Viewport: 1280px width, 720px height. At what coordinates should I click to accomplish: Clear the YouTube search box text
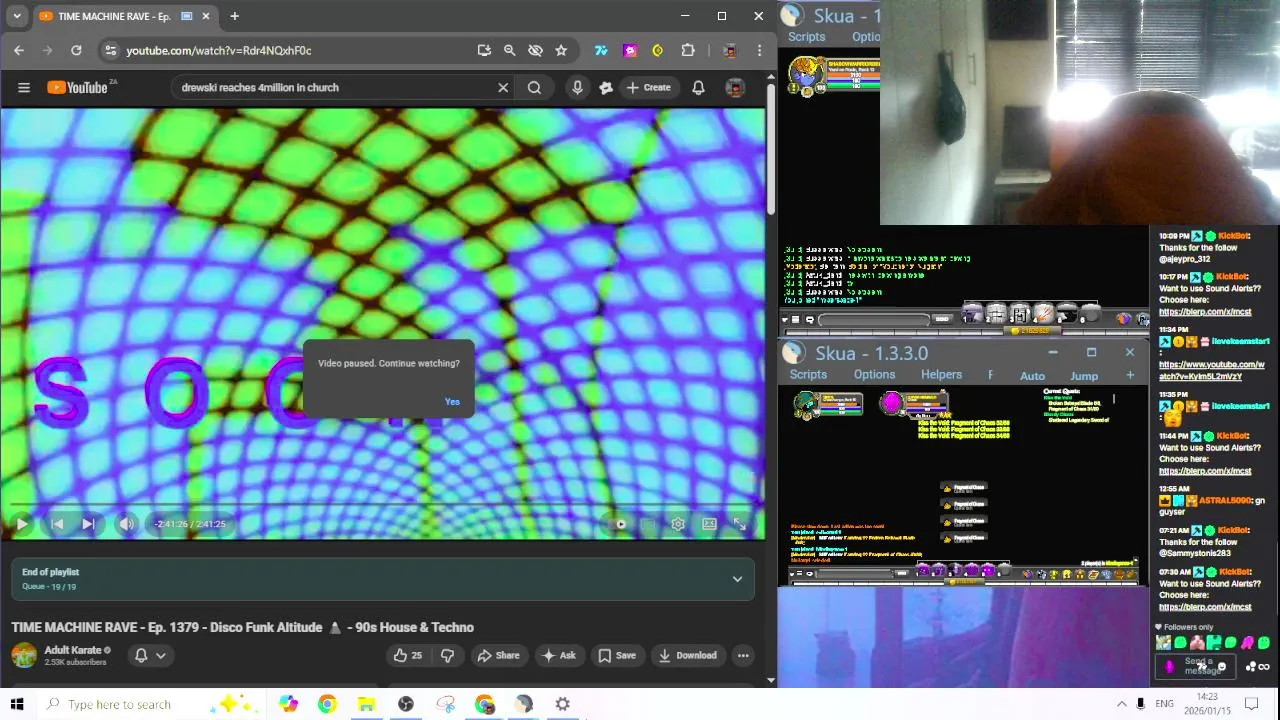[x=503, y=88]
